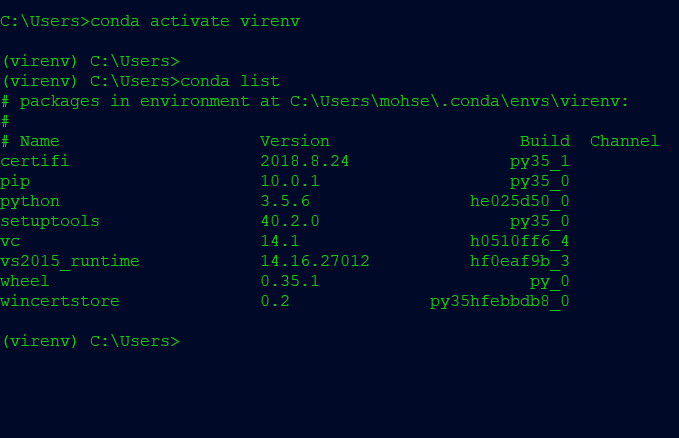The height and width of the screenshot is (438, 679).
Task: Click the python build he025d50_0
Action: tap(520, 201)
